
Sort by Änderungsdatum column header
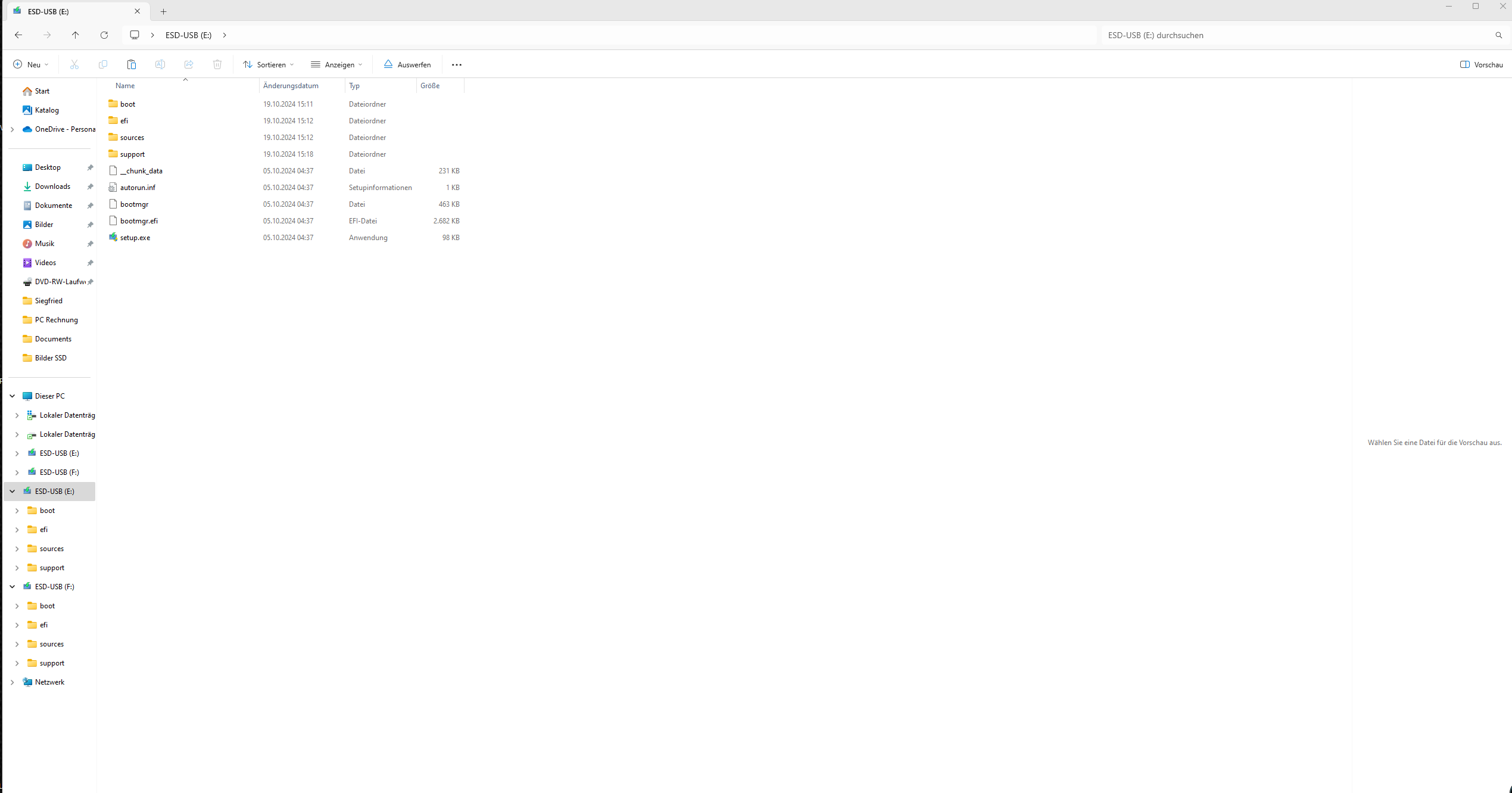(291, 86)
